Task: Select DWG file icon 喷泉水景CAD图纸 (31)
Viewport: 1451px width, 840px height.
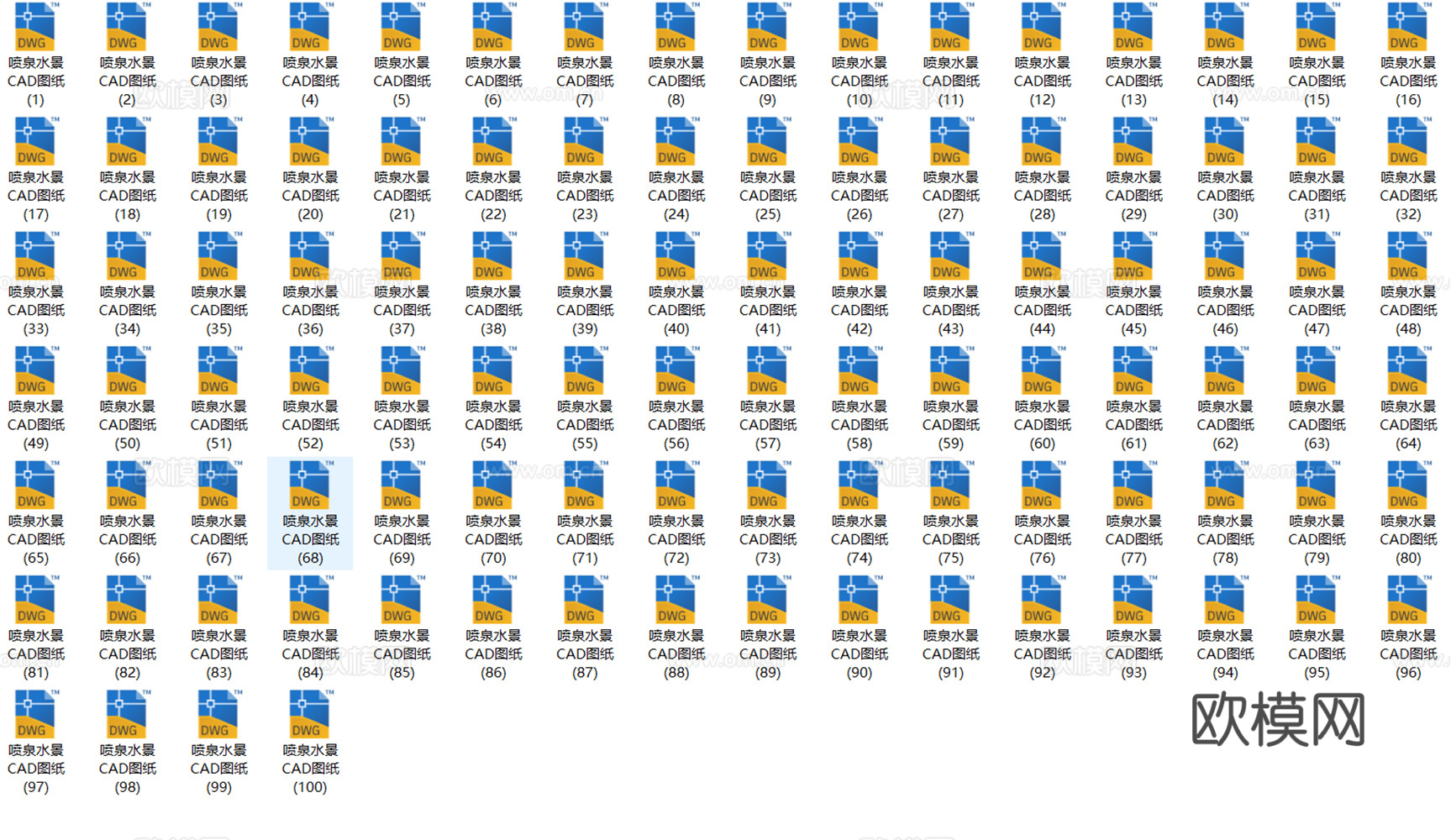Action: [x=1317, y=141]
